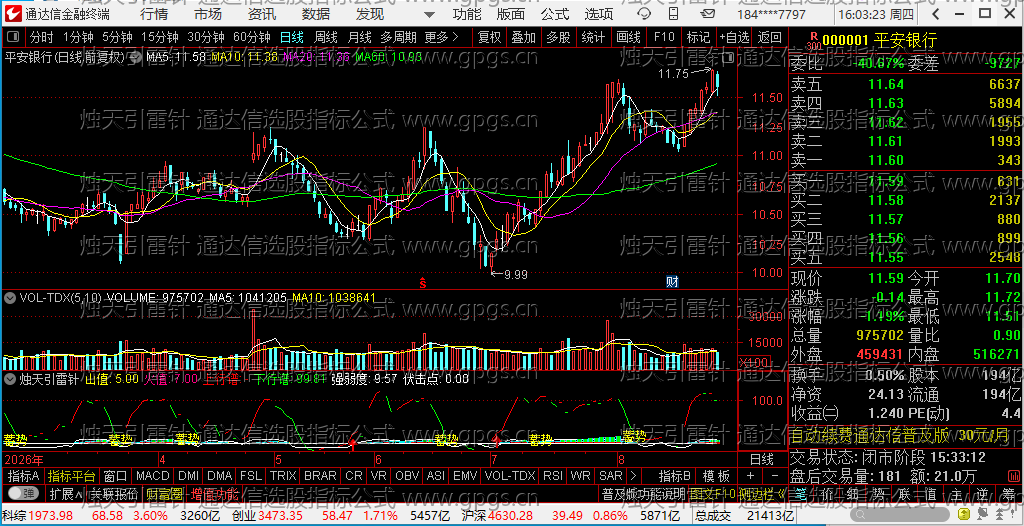The image size is (1024, 526).
Task: Click the +自选 button
Action: (x=735, y=38)
